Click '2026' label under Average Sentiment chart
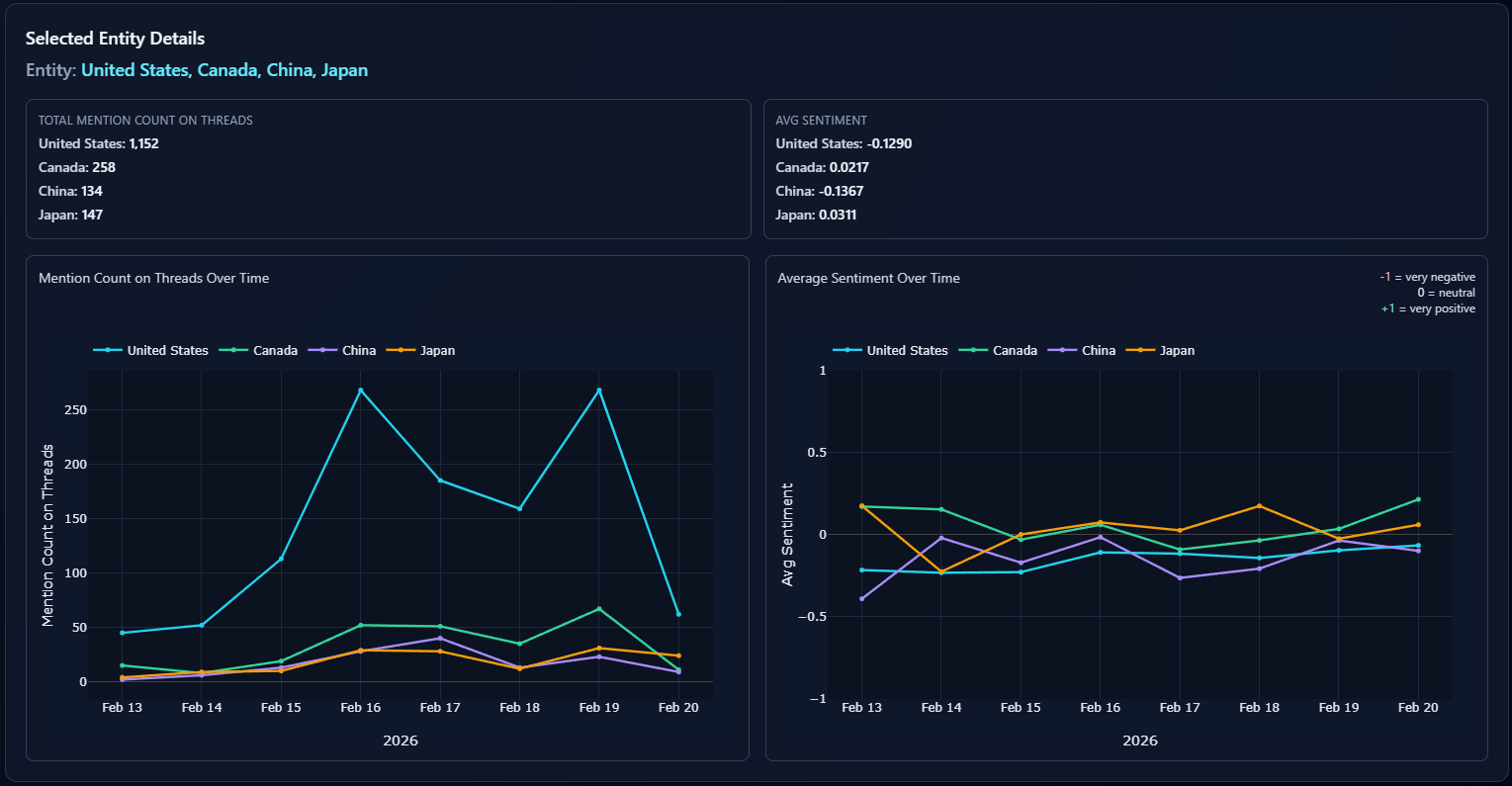The height and width of the screenshot is (786, 1512). pos(1140,741)
